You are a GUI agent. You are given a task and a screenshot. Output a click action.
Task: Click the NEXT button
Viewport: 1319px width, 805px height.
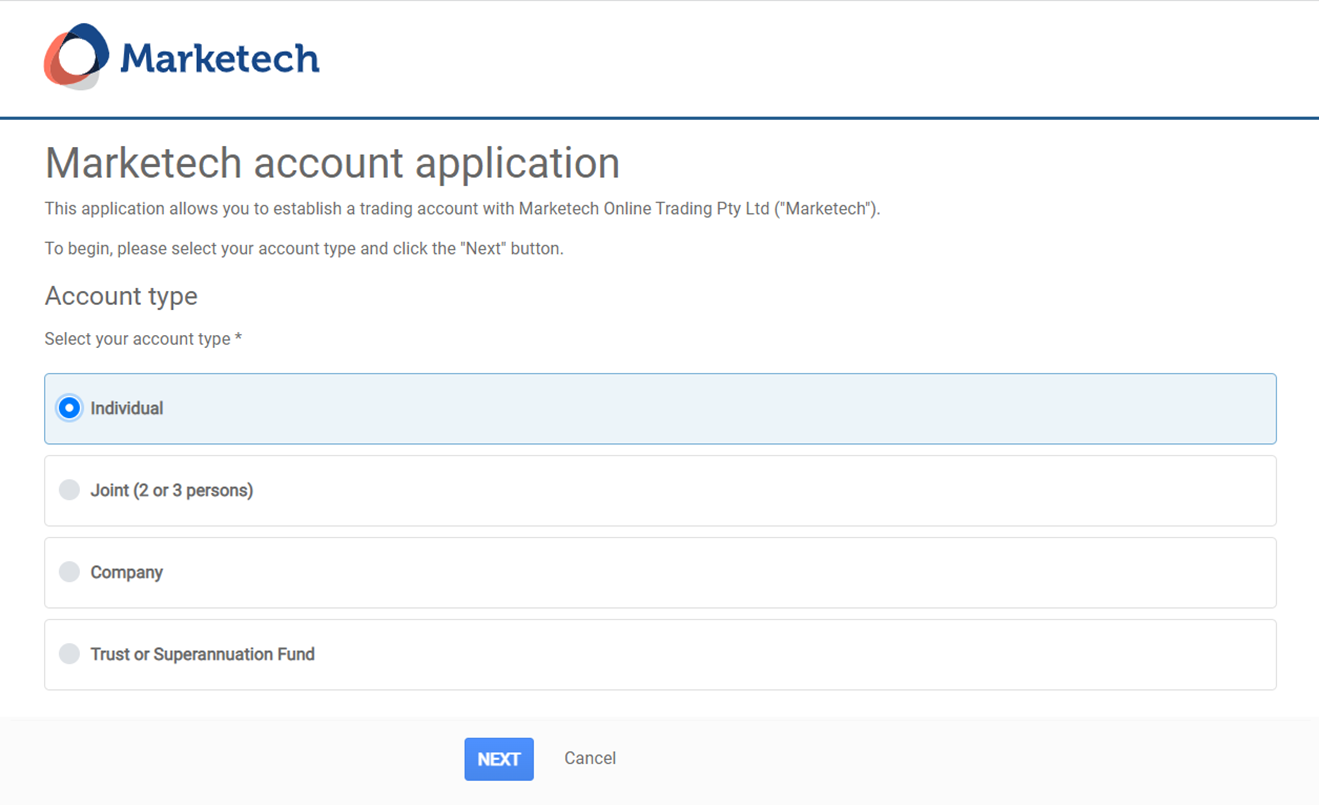[x=499, y=759]
